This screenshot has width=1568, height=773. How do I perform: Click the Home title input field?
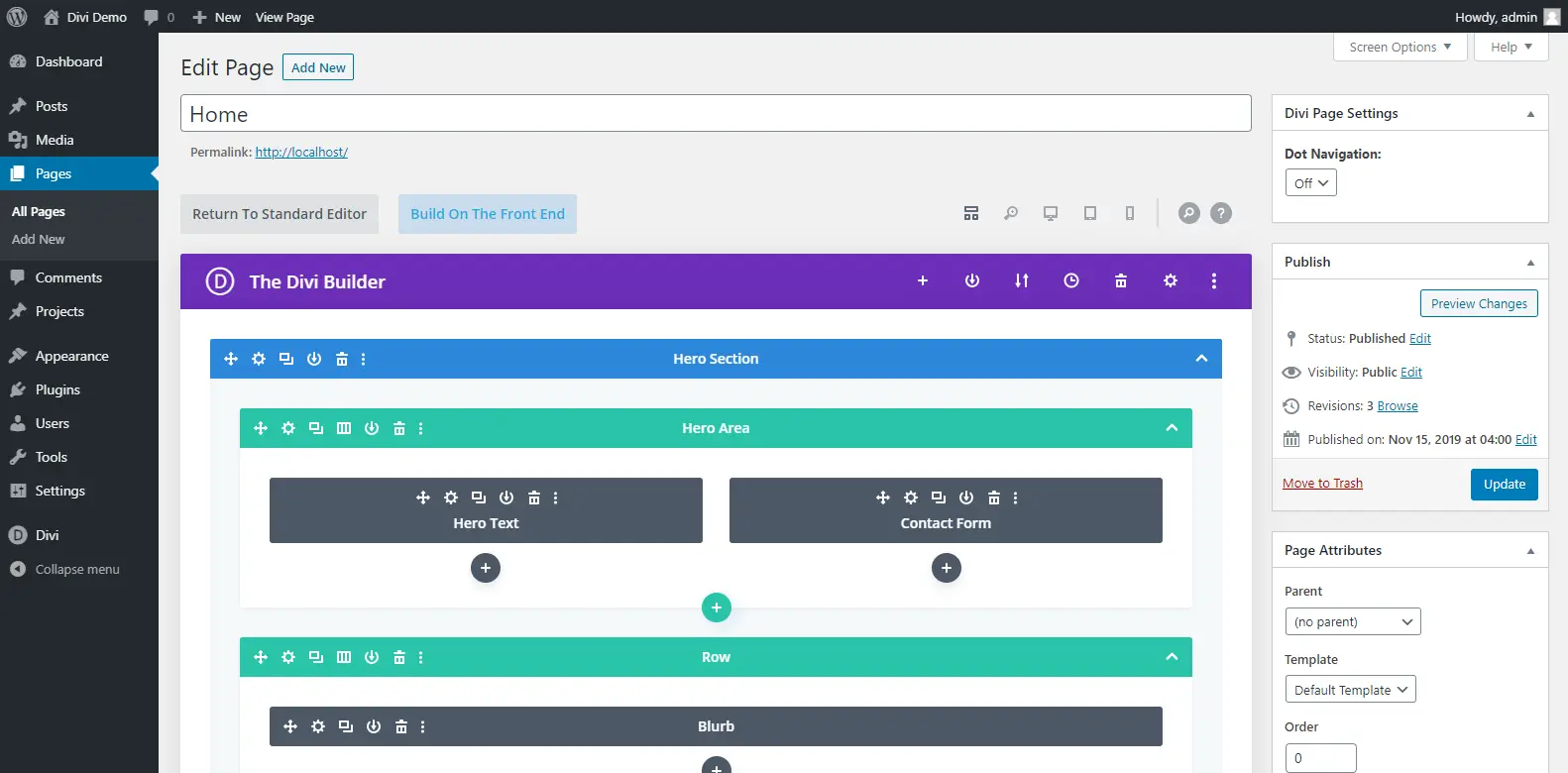click(716, 113)
